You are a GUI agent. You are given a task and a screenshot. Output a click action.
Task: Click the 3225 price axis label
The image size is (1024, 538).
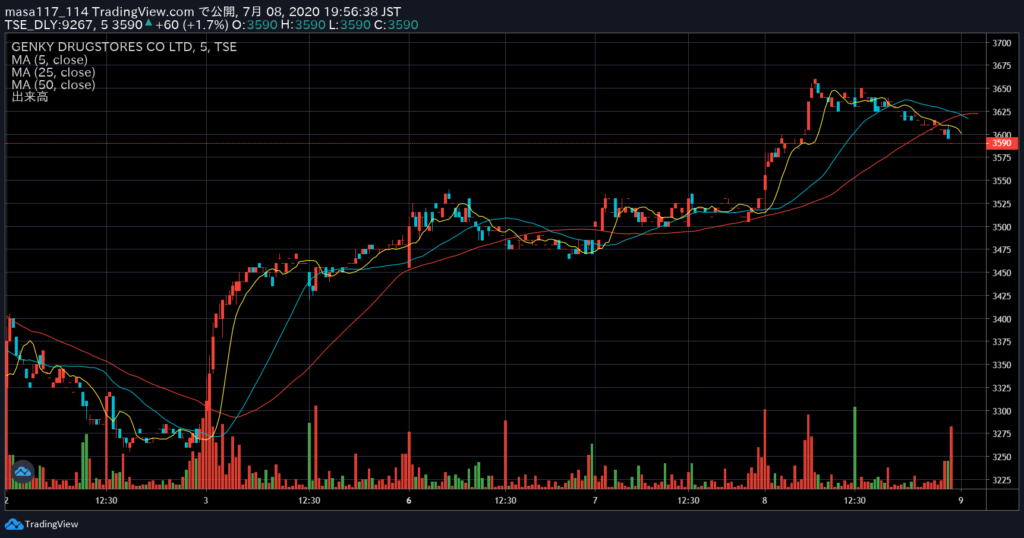click(x=1001, y=481)
